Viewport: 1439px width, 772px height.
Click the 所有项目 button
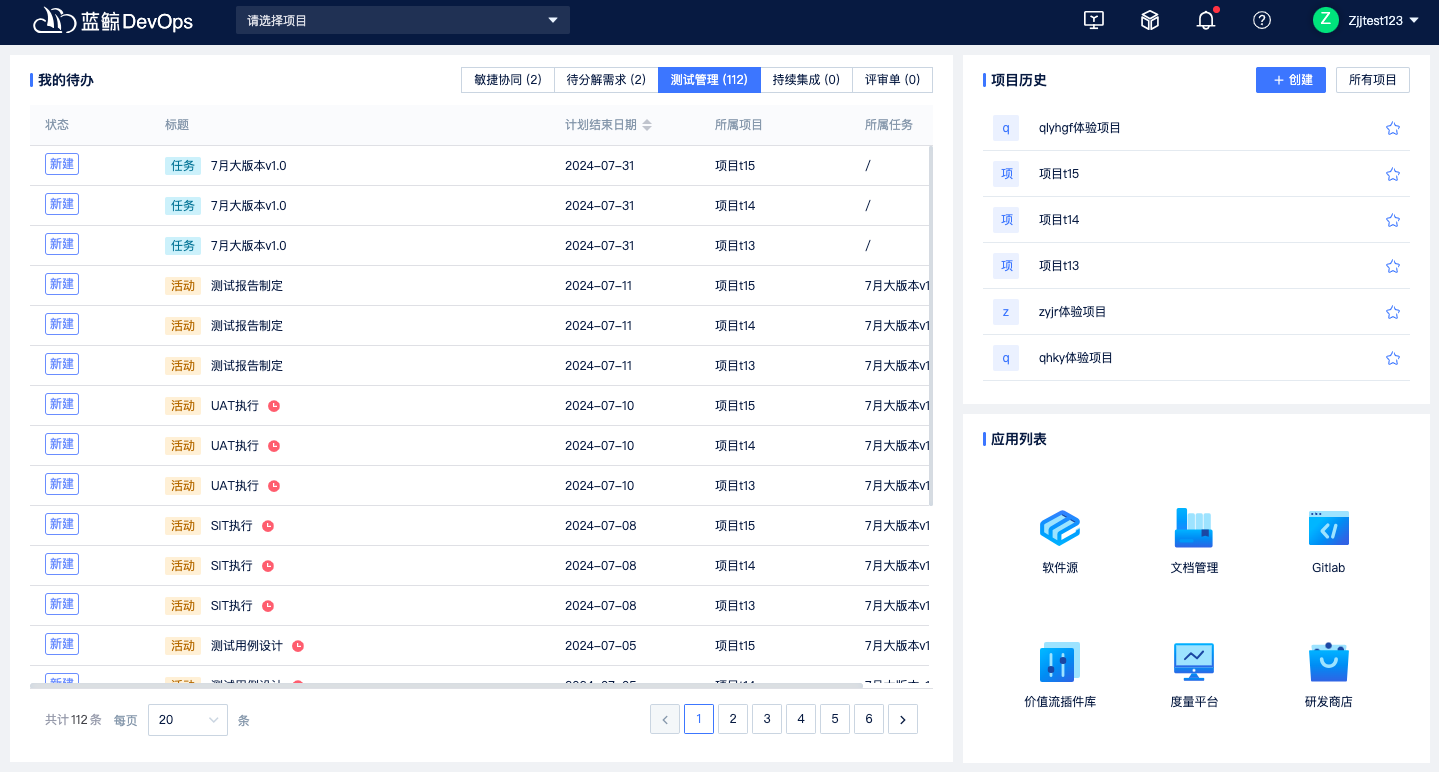click(1373, 80)
